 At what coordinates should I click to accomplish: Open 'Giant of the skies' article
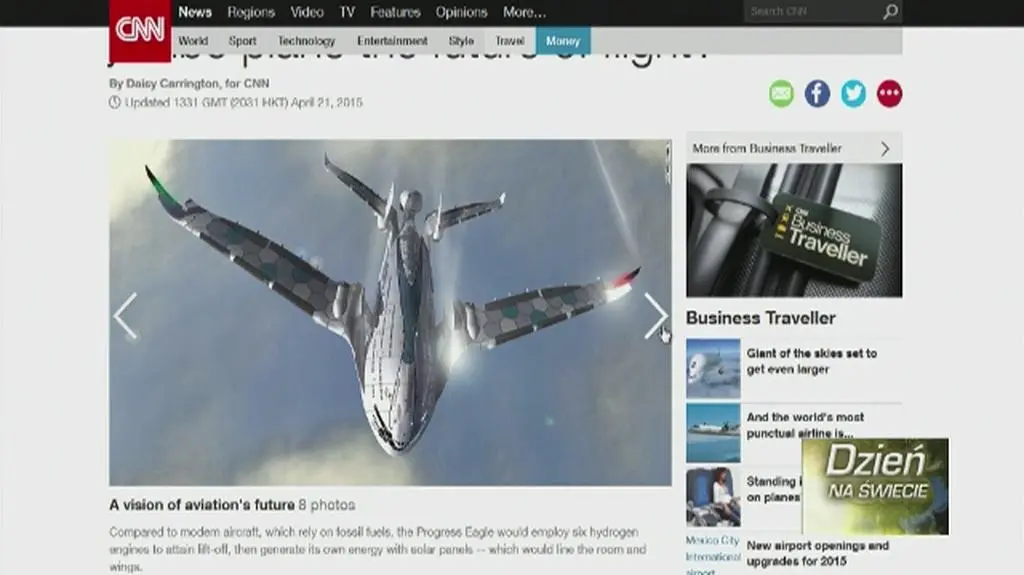811,361
